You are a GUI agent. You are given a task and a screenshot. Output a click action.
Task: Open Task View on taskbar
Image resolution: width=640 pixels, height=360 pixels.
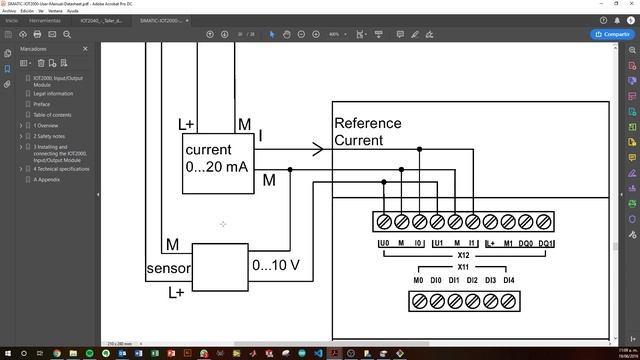click(x=40, y=353)
